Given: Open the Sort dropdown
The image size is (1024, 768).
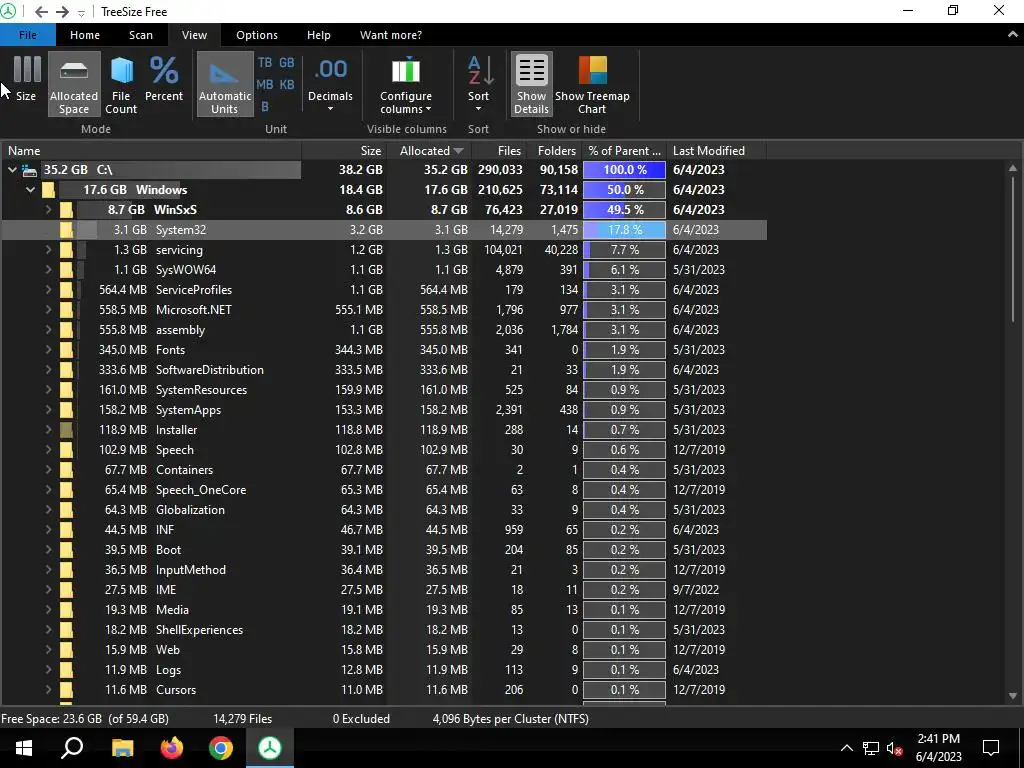Looking at the screenshot, I should [x=478, y=84].
